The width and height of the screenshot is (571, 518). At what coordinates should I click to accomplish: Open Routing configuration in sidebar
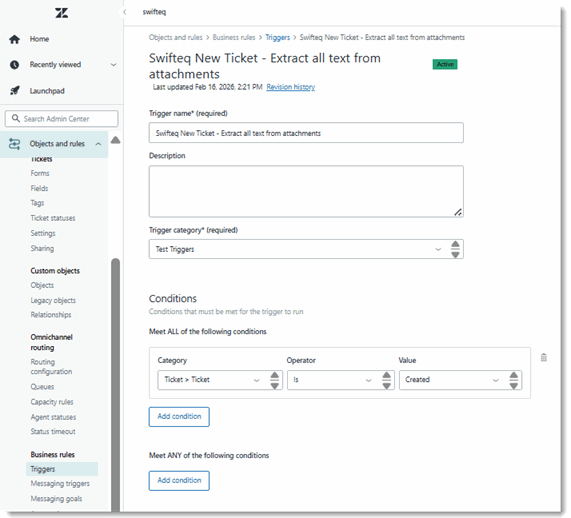click(x=51, y=367)
